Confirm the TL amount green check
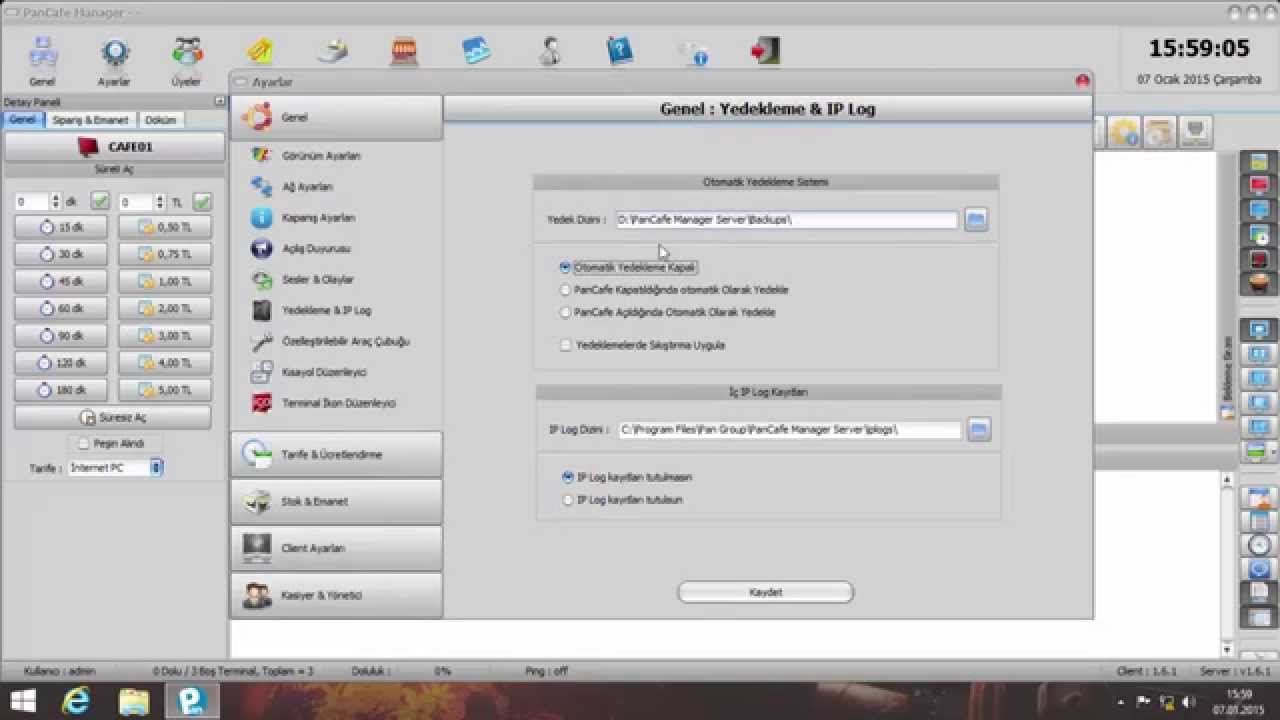Image resolution: width=1280 pixels, height=720 pixels. tap(202, 202)
